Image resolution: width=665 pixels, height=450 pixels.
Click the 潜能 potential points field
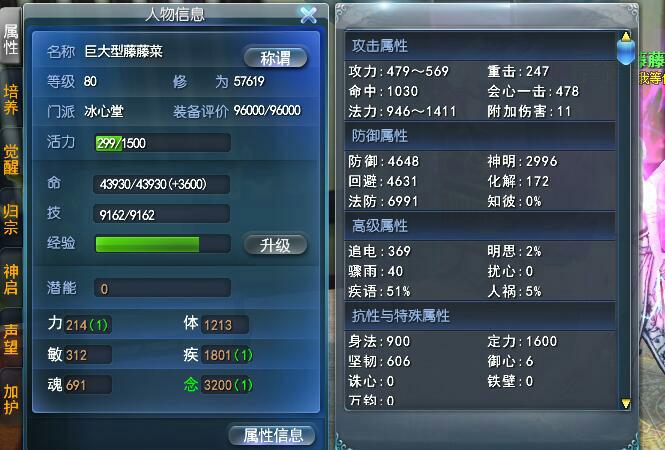pyautogui.click(x=163, y=288)
